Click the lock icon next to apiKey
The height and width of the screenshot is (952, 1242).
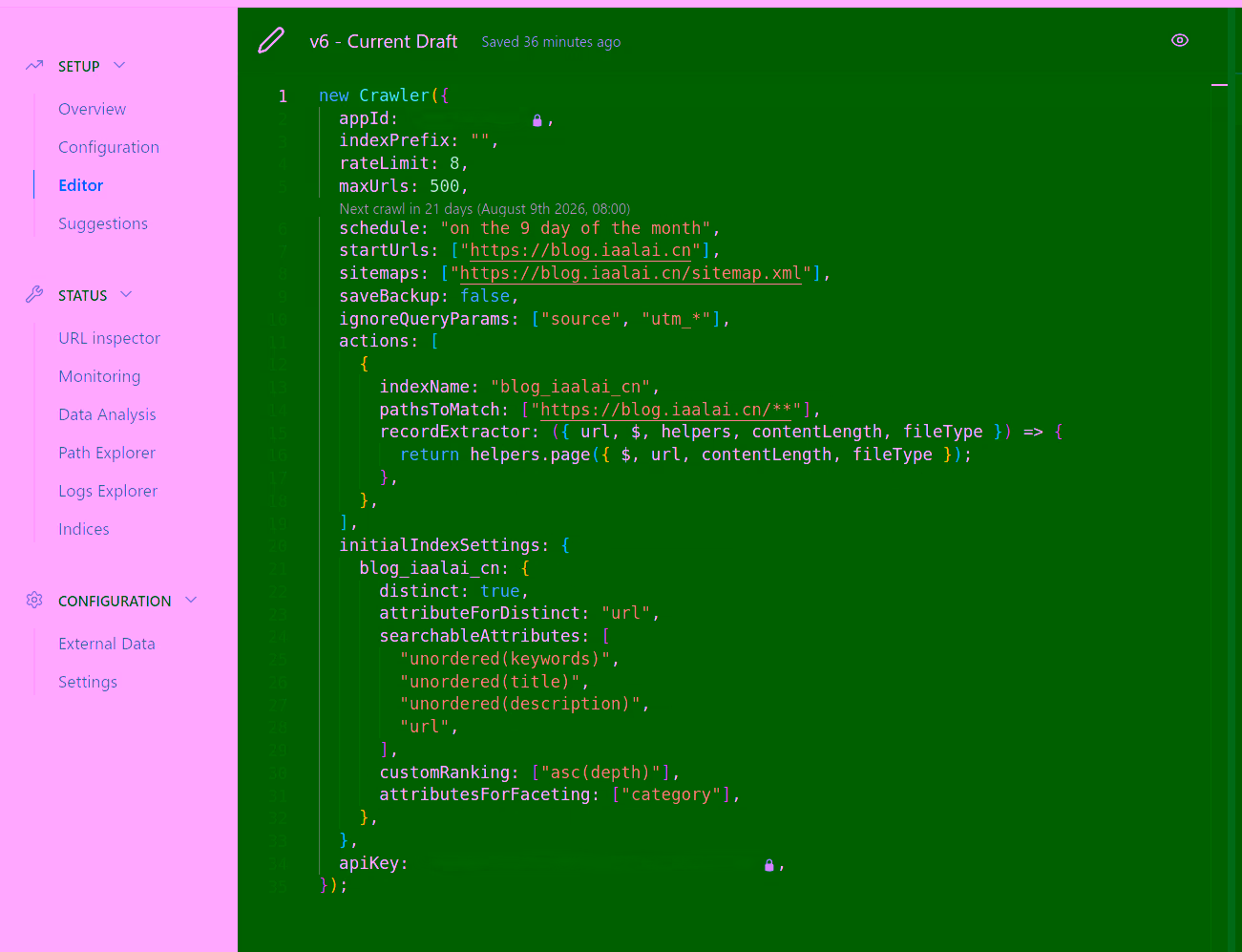768,865
